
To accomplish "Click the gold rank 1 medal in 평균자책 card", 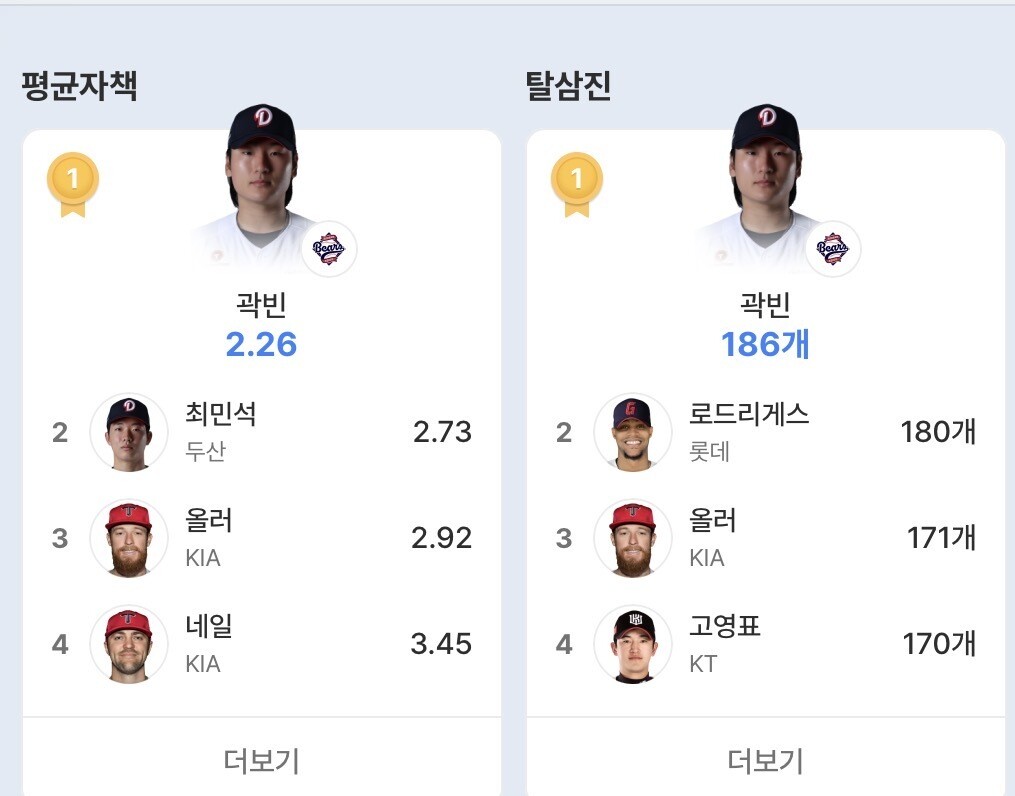I will point(73,184).
